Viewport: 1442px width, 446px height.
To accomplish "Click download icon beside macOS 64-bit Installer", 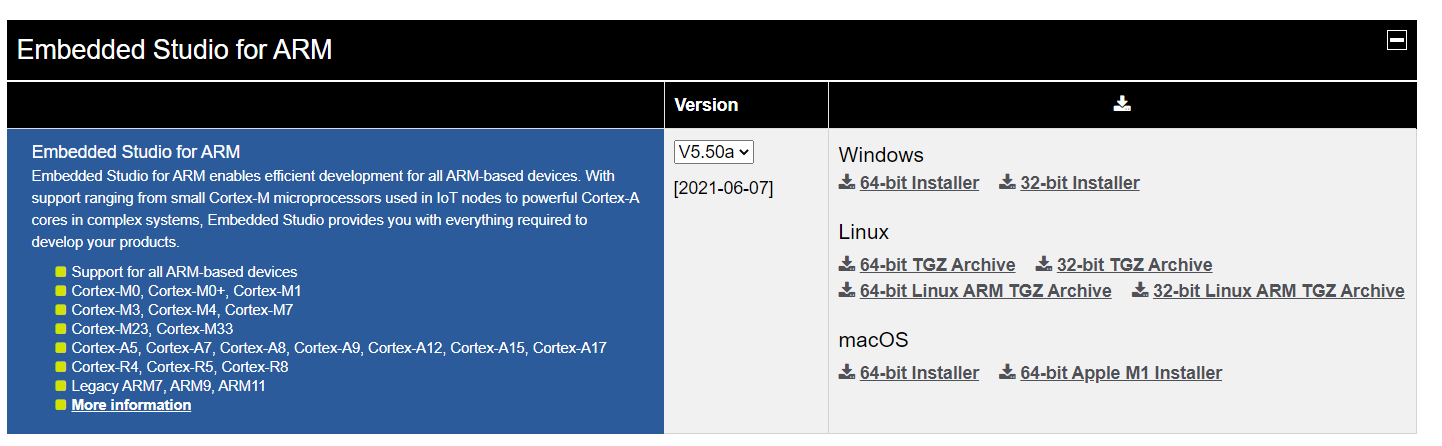I will [847, 372].
